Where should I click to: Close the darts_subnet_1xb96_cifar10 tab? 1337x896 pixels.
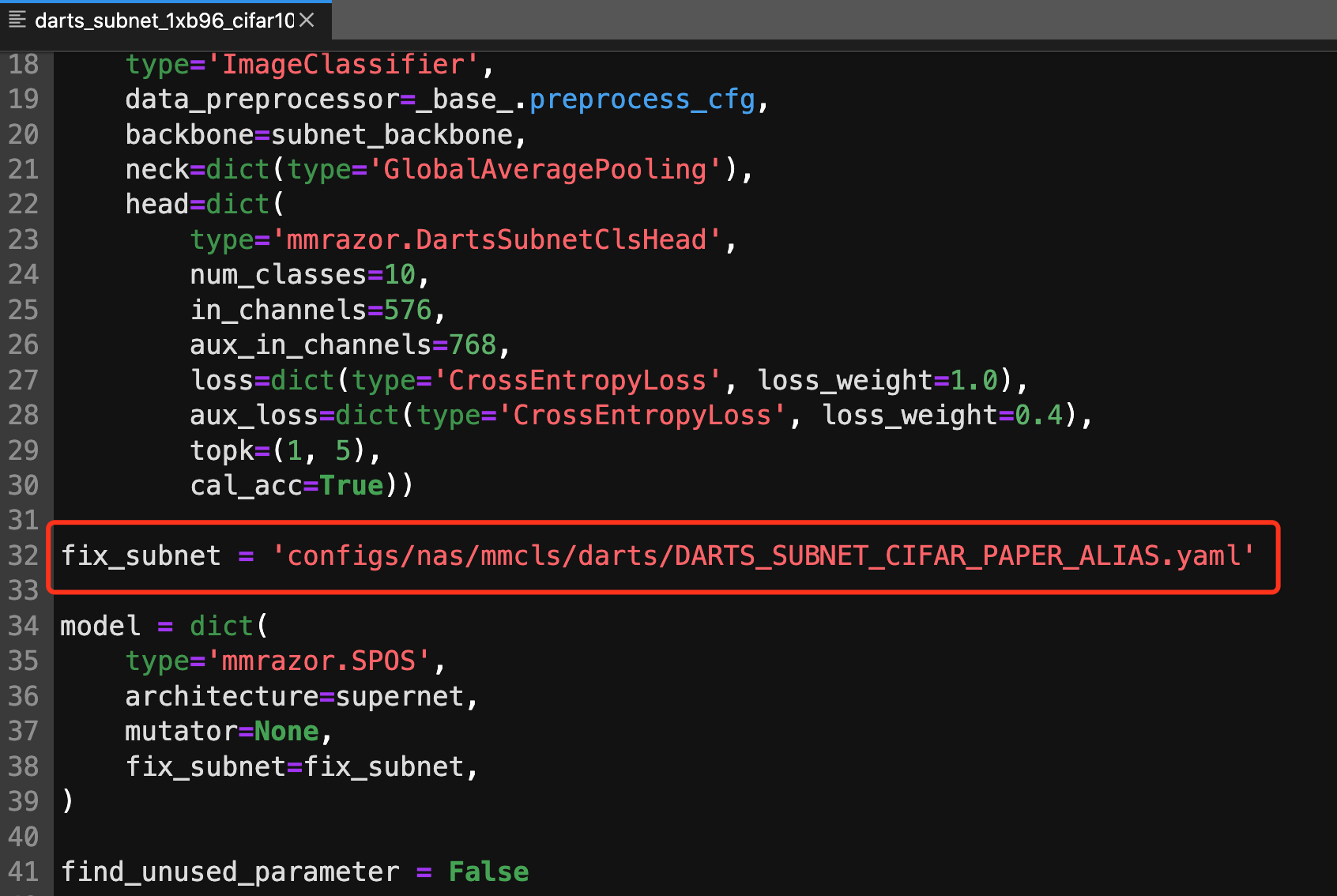(307, 21)
